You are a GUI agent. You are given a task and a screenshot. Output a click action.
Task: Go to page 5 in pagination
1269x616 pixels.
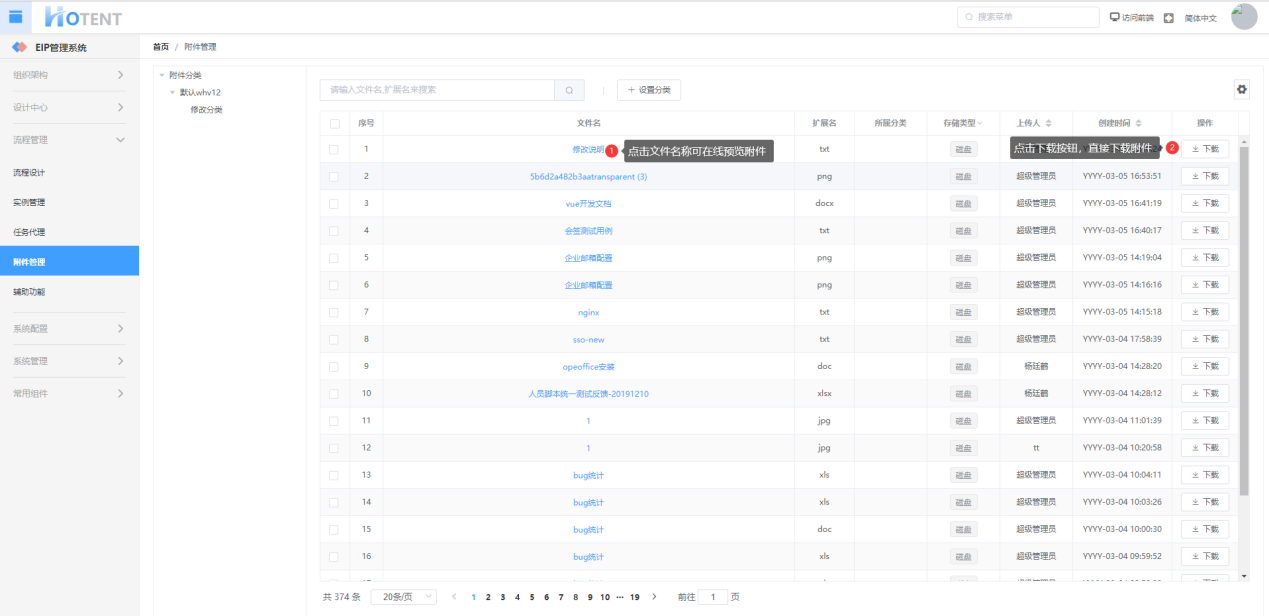(532, 597)
